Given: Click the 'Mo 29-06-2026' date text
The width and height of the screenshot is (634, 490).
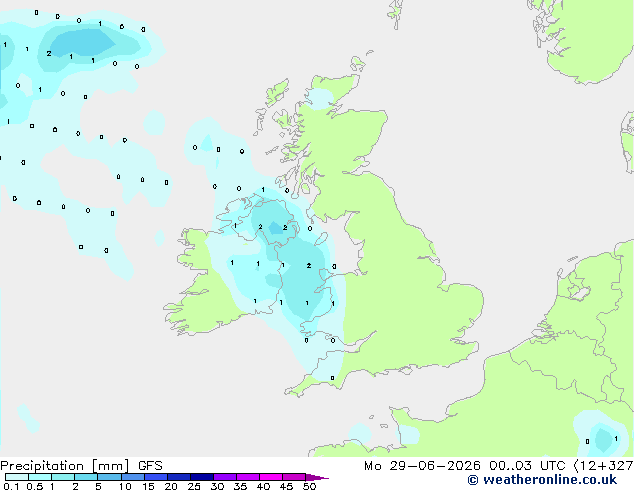Looking at the screenshot, I should tap(422, 466).
